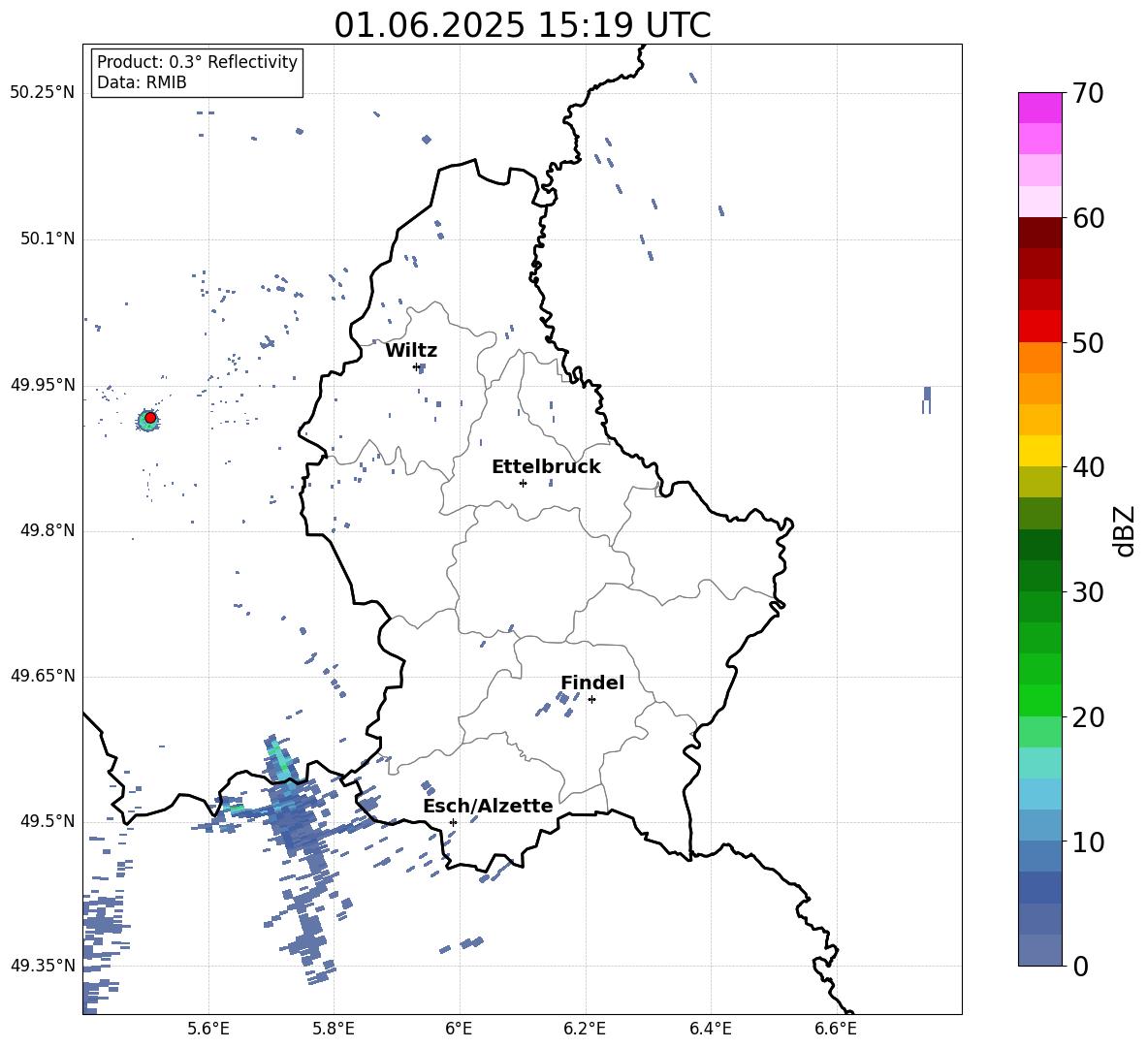Viewport: 1148px width, 1048px height.
Task: Click the red radar site marker dot
Action: 150,418
